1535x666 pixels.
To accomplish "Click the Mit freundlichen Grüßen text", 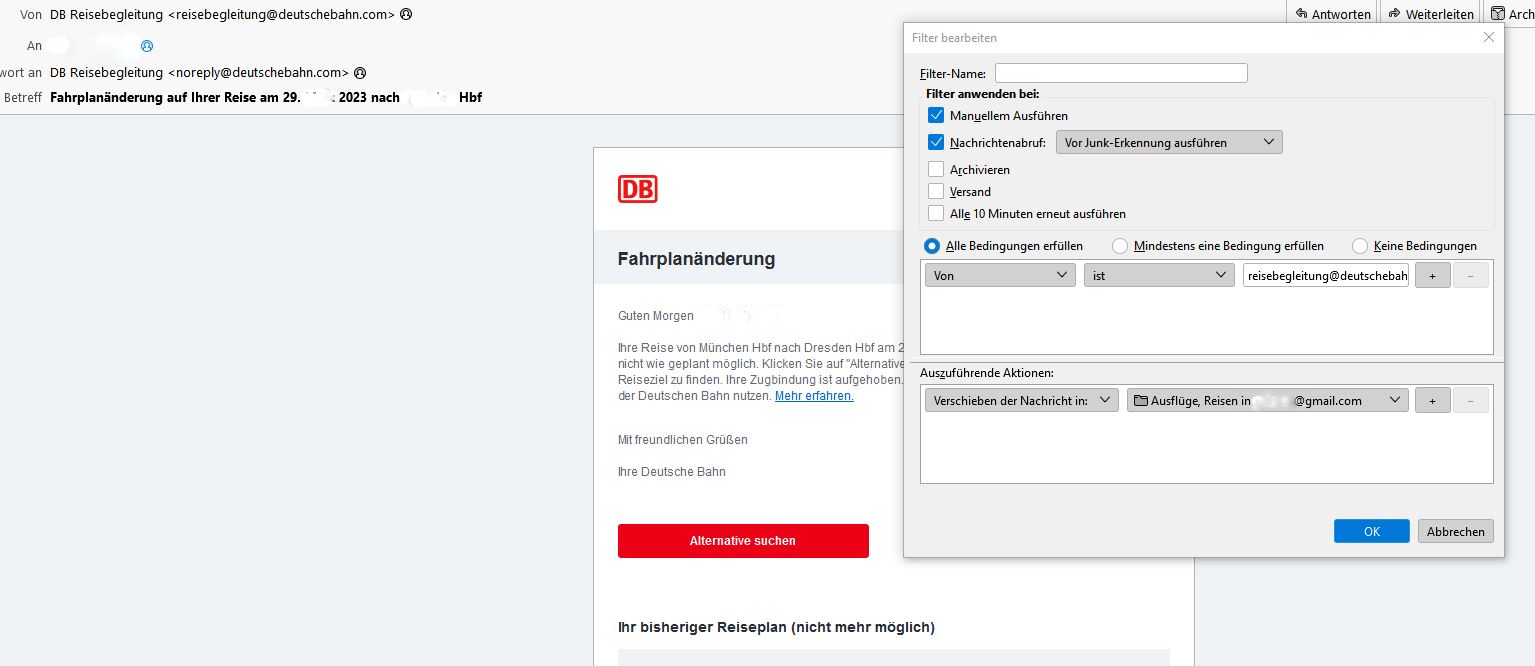I will (683, 440).
